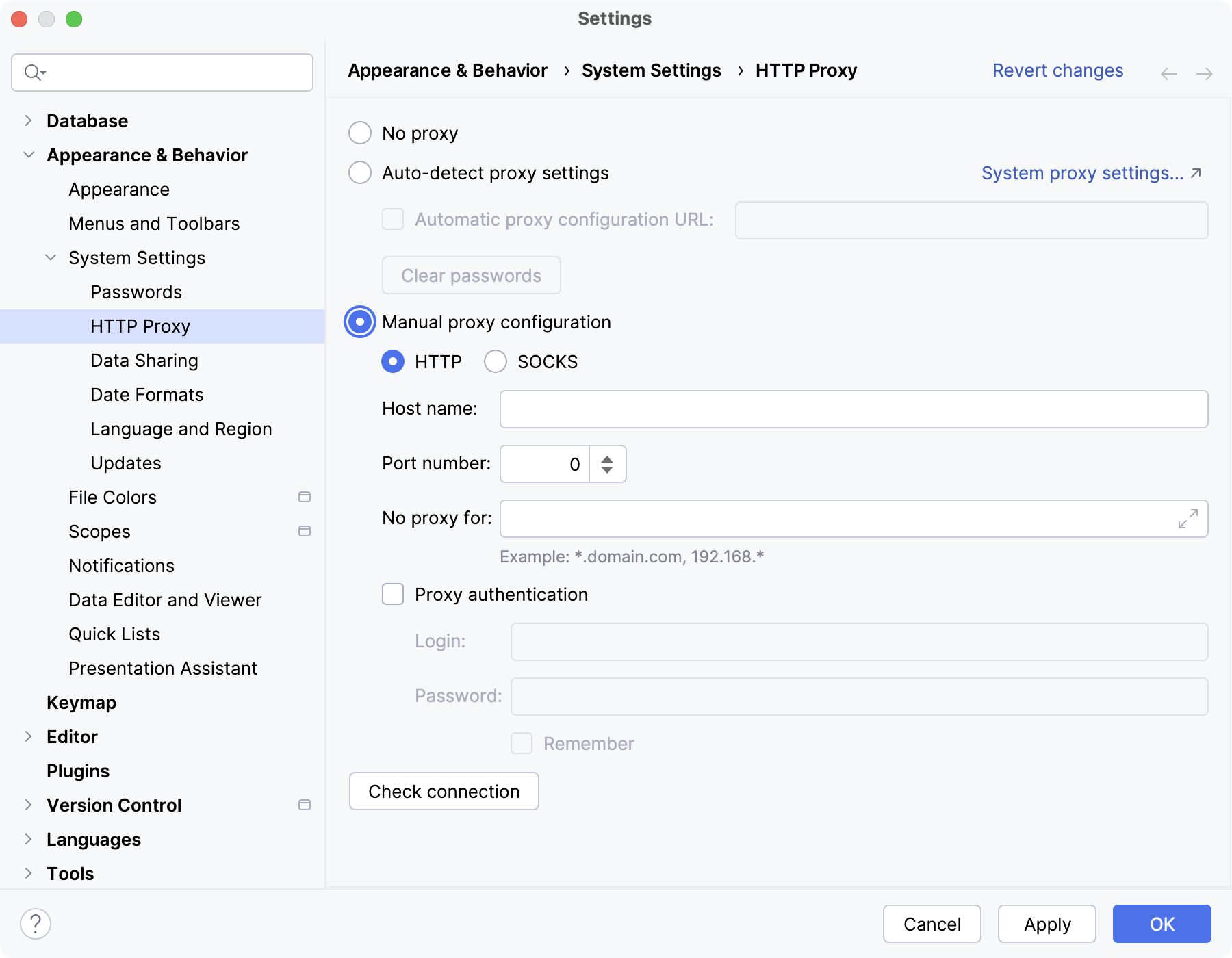Click into the Host name field
Image resolution: width=1232 pixels, height=958 pixels.
pyautogui.click(x=853, y=409)
